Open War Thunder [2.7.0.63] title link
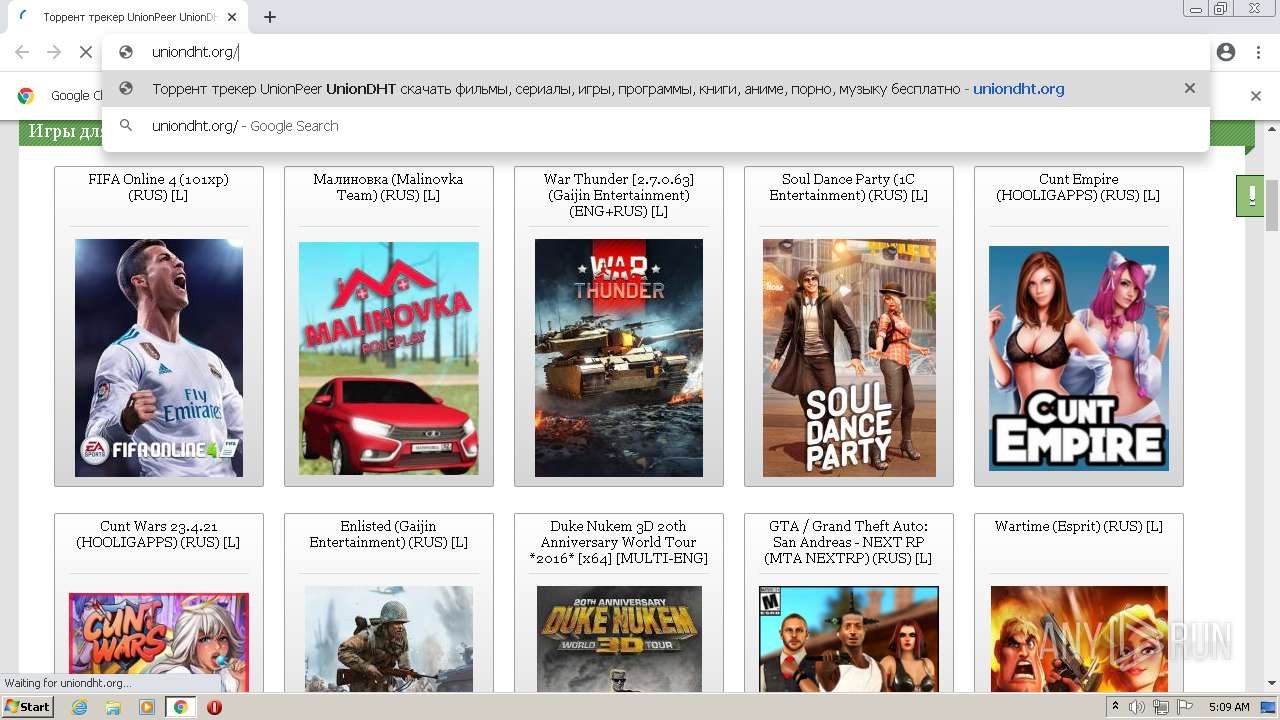Screen dimensions: 1280x720 [x=619, y=195]
